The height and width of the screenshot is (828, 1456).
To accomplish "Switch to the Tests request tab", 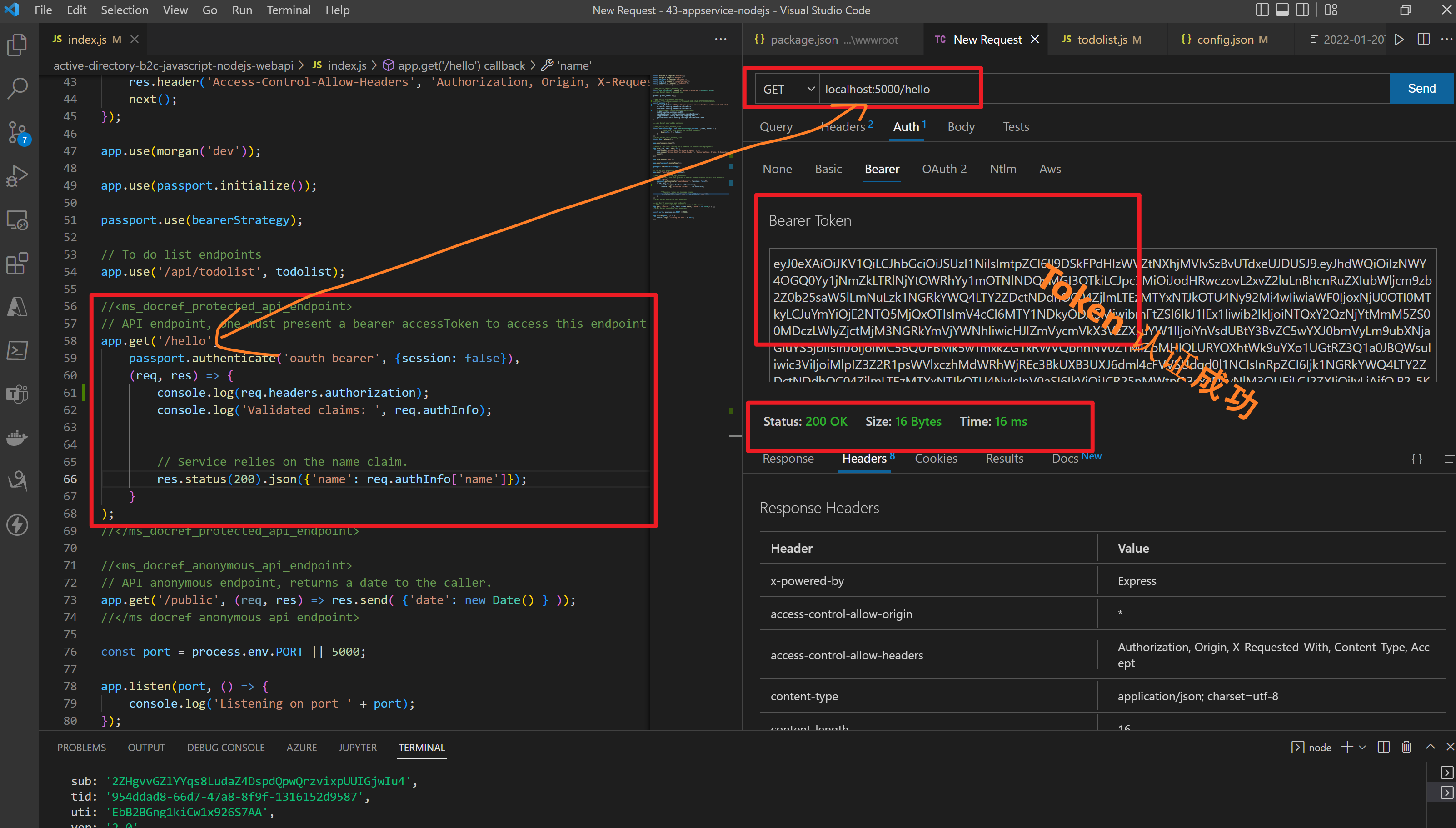I will point(1016,127).
